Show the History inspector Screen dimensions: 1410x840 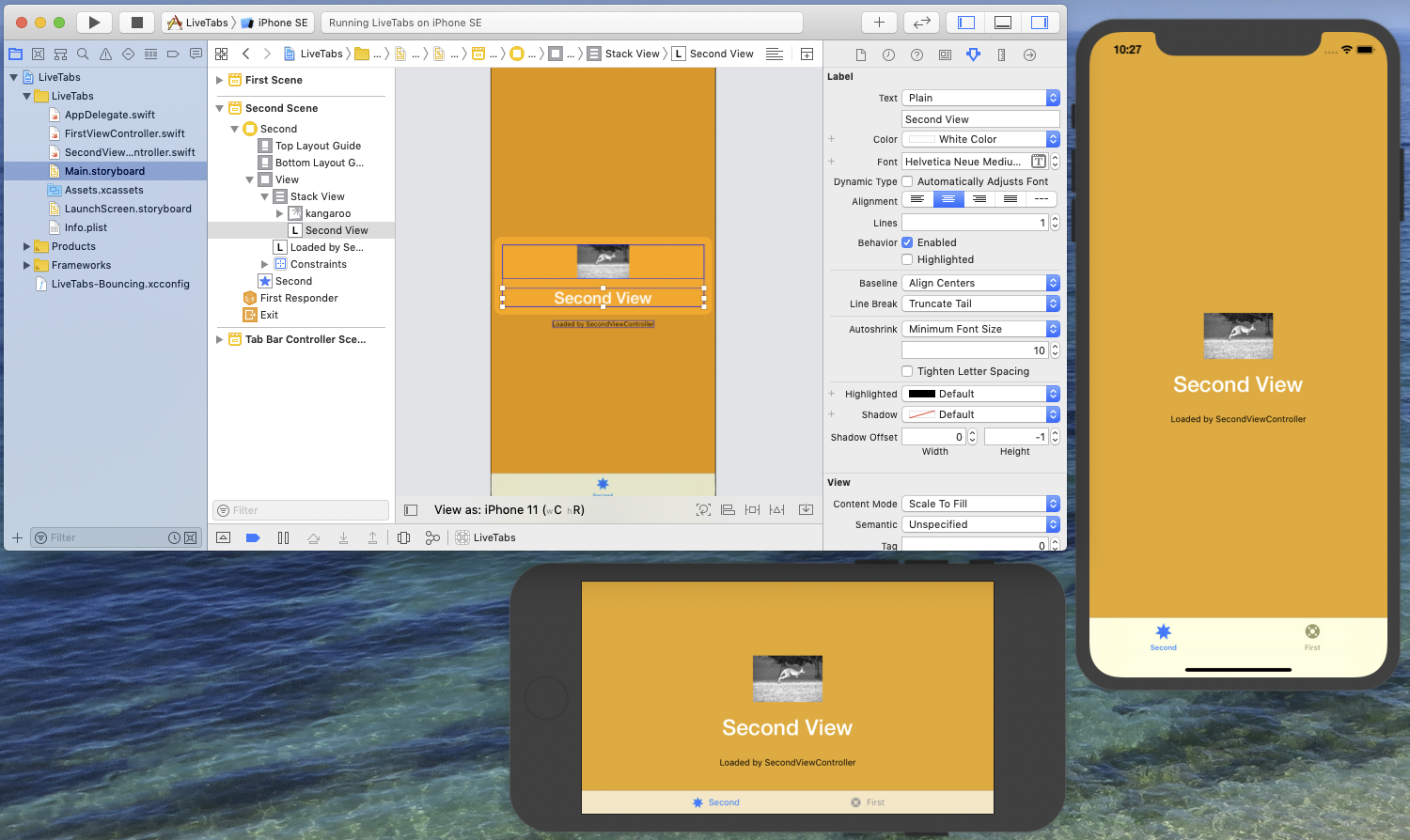point(888,55)
